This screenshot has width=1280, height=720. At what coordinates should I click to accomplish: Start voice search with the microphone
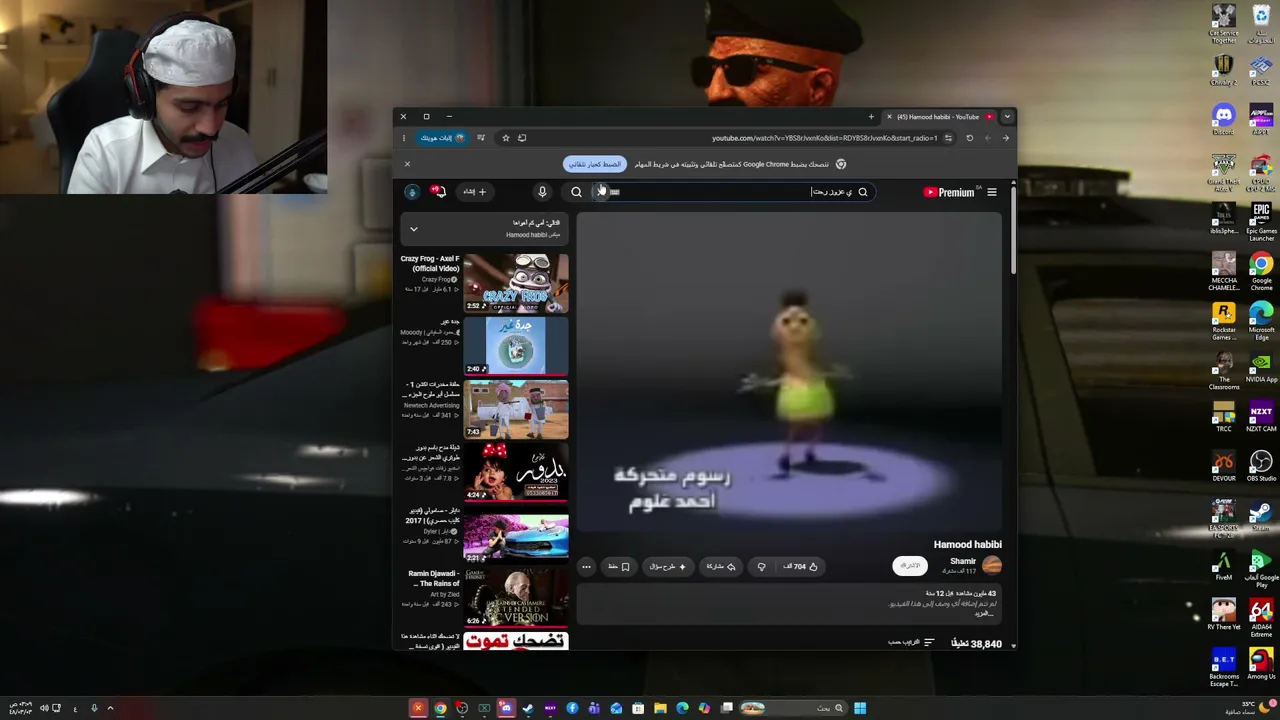(x=542, y=192)
